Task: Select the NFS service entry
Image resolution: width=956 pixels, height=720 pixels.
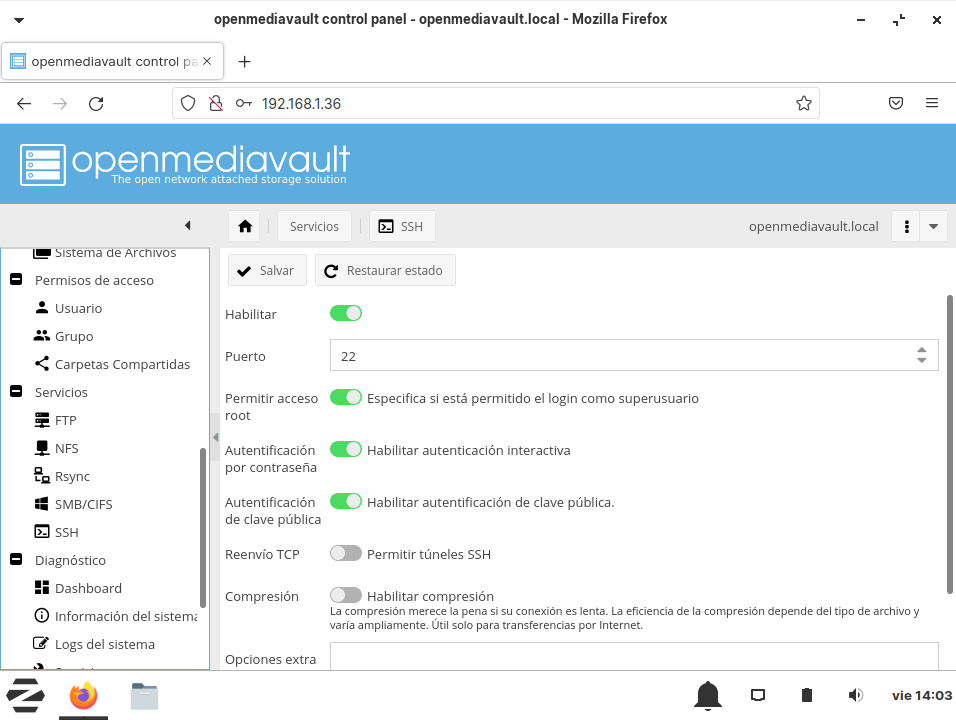Action: click(66, 448)
